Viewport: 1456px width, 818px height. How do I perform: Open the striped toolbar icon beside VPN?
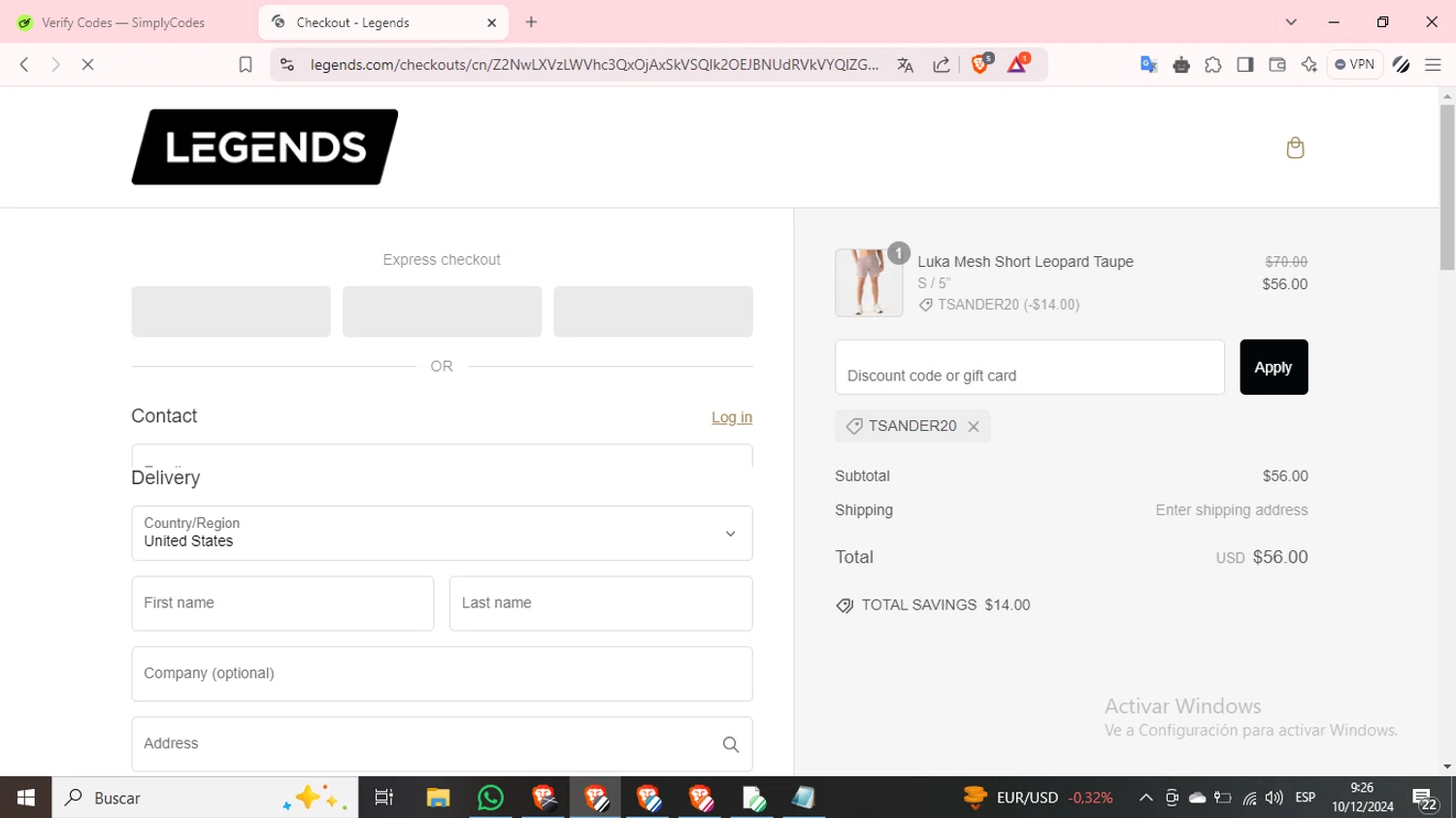point(1402,65)
